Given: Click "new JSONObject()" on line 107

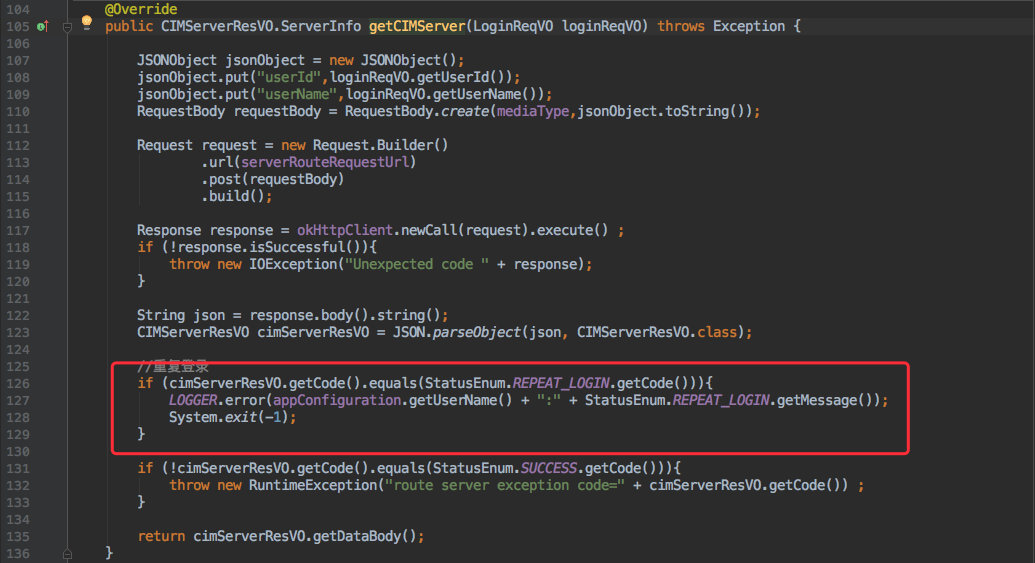Looking at the screenshot, I should (392, 61).
